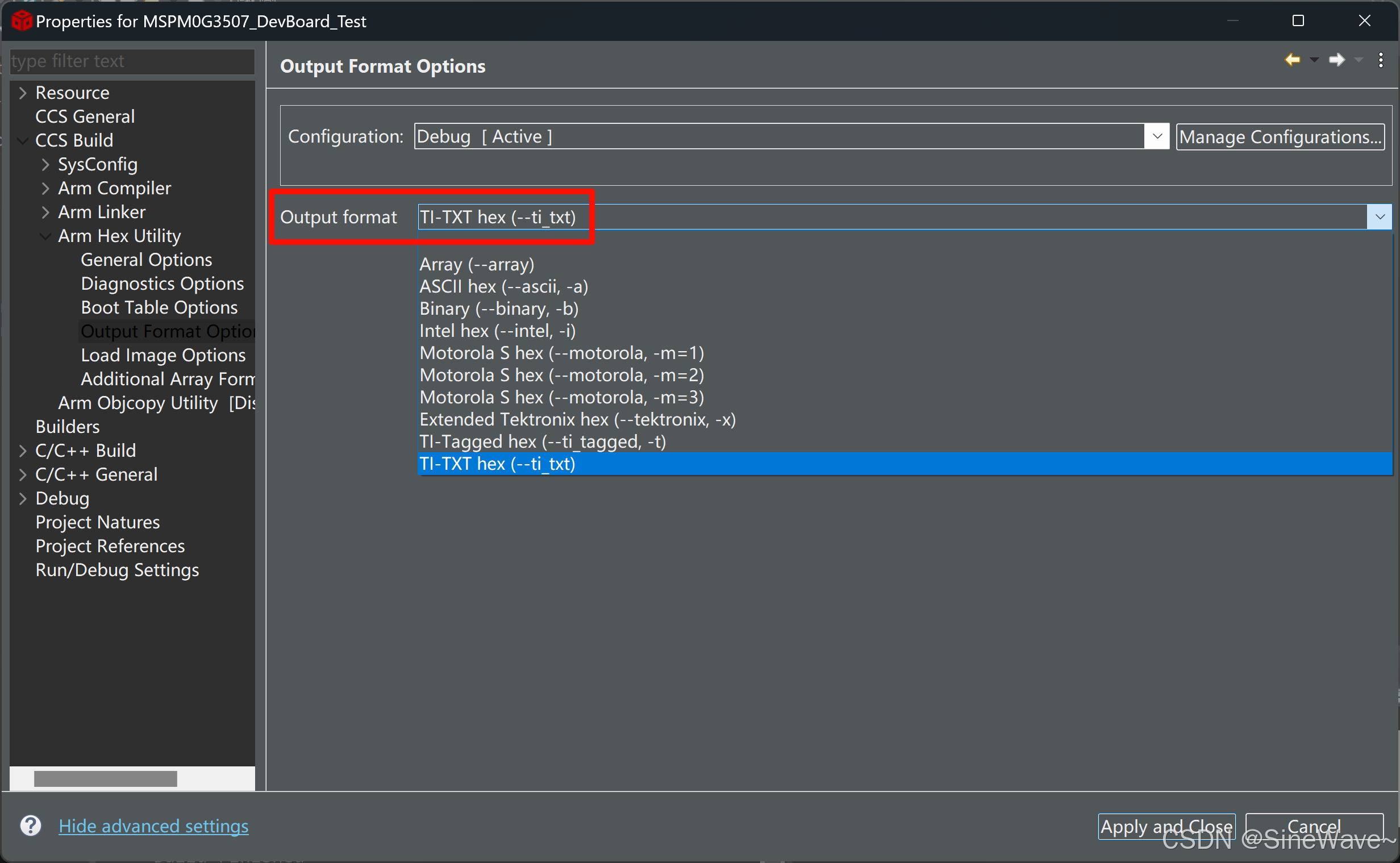Choose ASCII hex output format
The width and height of the screenshot is (1400, 863).
(x=905, y=286)
